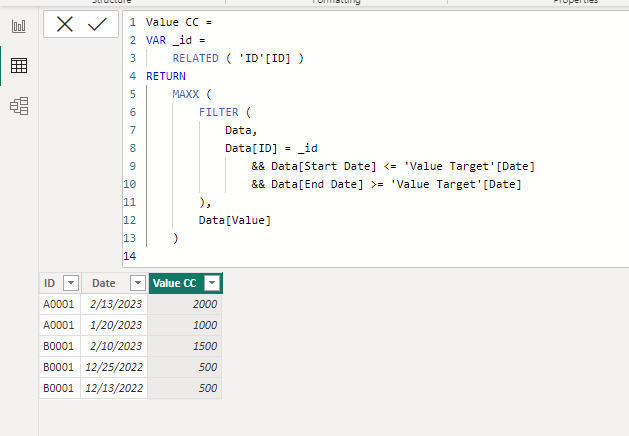Click the MAXX function in formula

click(185, 94)
